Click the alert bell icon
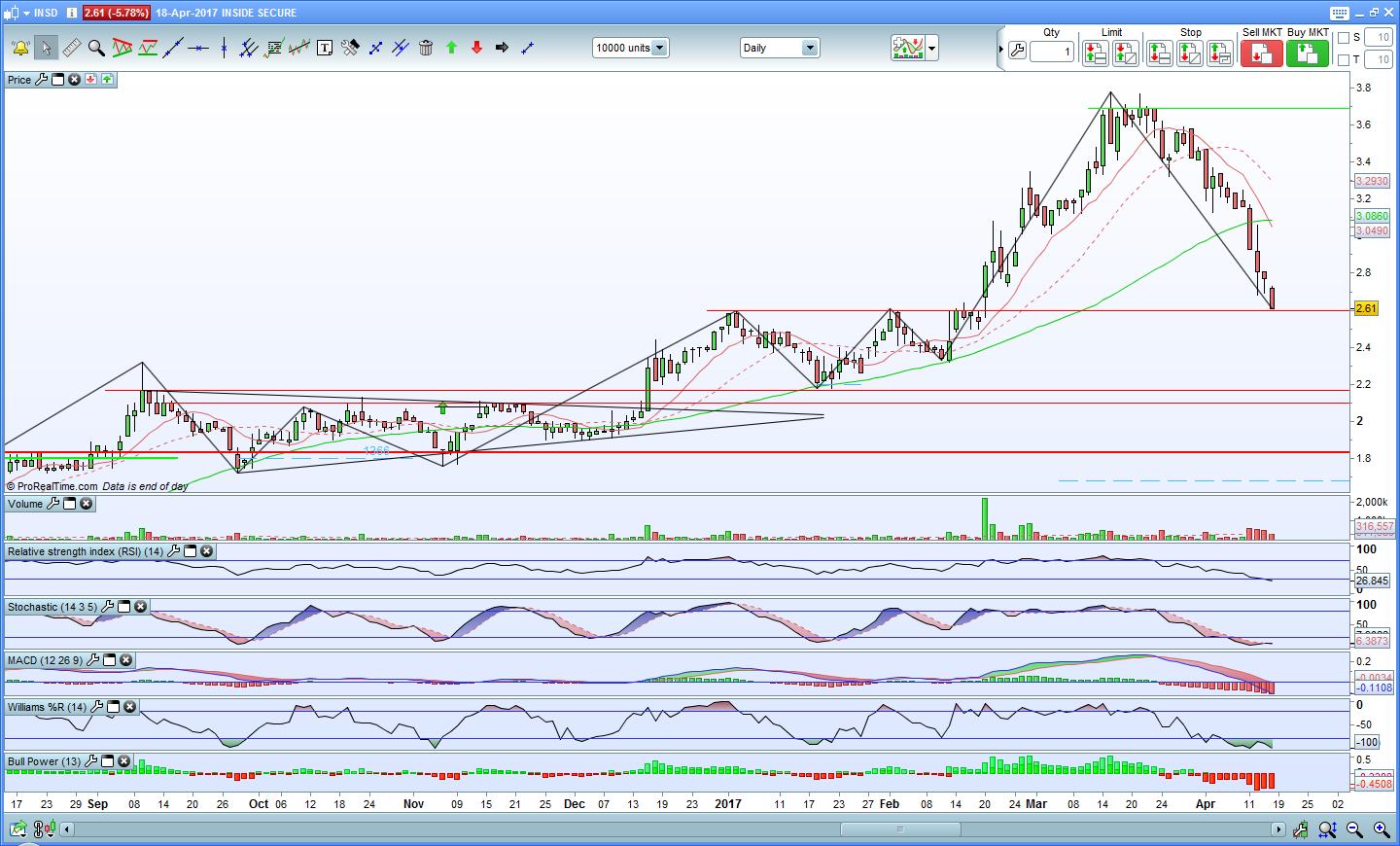This screenshot has width=1400, height=846. tap(19, 48)
